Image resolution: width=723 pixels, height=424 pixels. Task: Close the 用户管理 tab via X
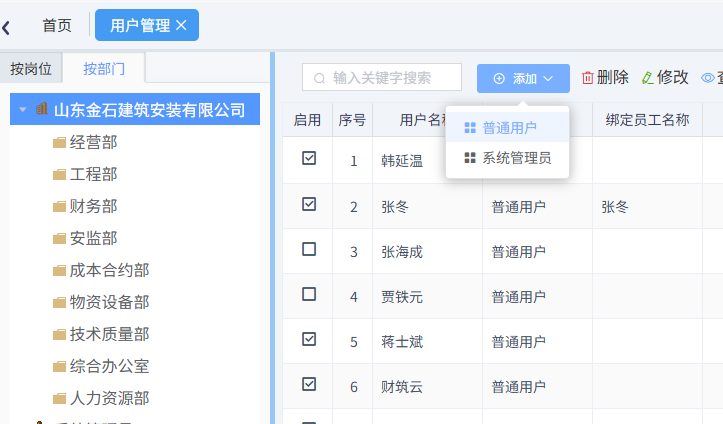(x=181, y=25)
